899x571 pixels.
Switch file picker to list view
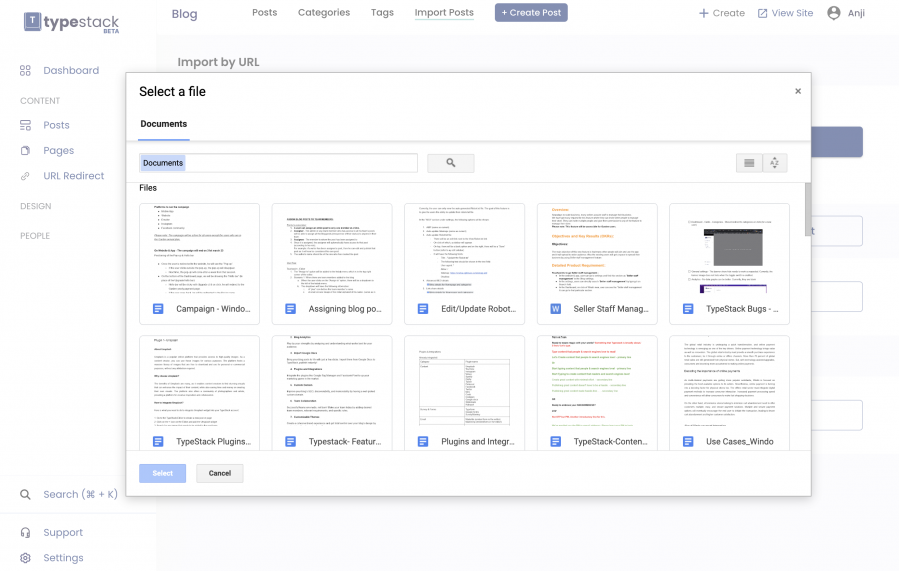(749, 163)
